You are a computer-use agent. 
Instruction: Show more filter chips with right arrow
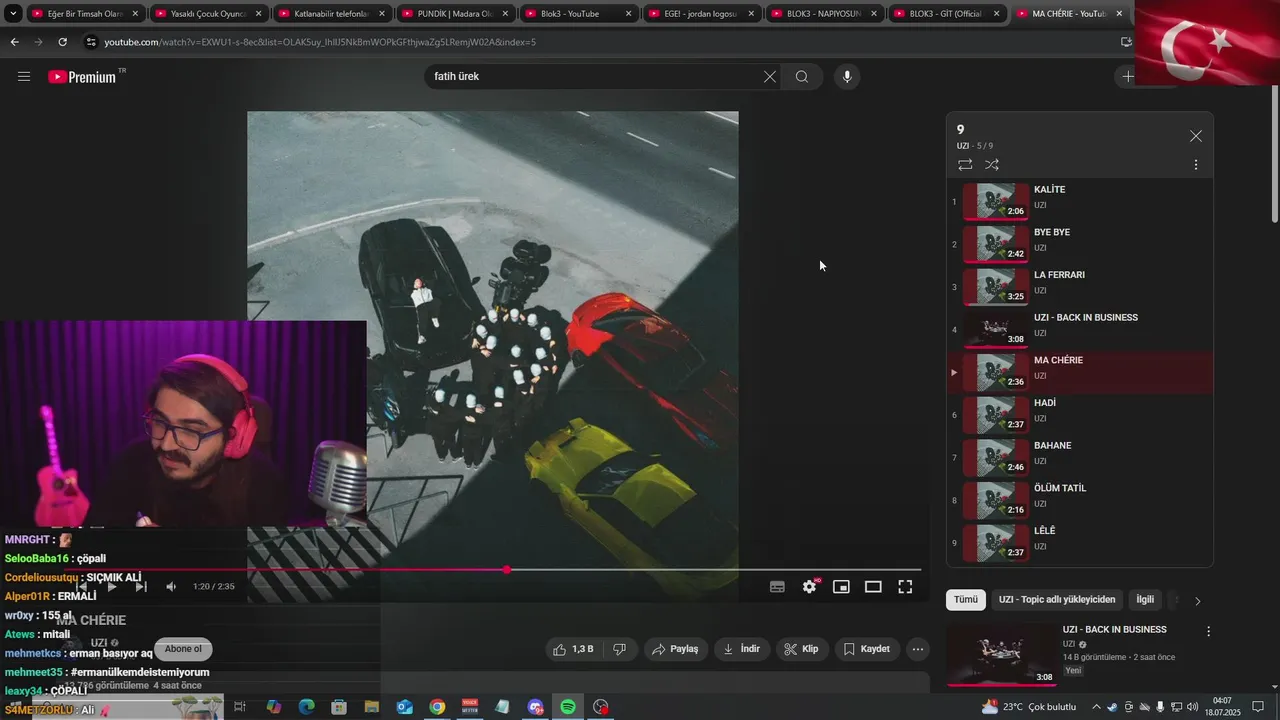[1198, 601]
